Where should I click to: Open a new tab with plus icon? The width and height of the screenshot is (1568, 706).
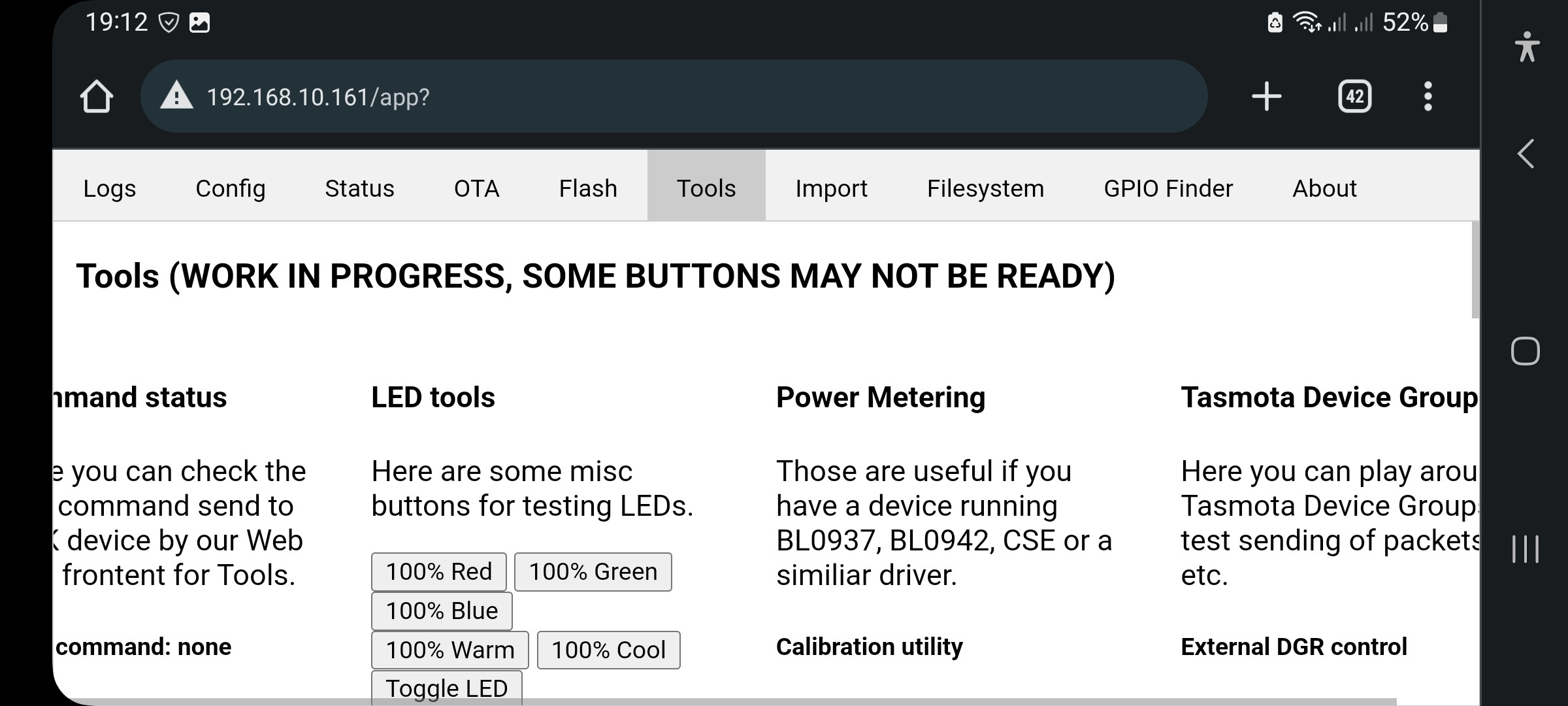[1266, 97]
